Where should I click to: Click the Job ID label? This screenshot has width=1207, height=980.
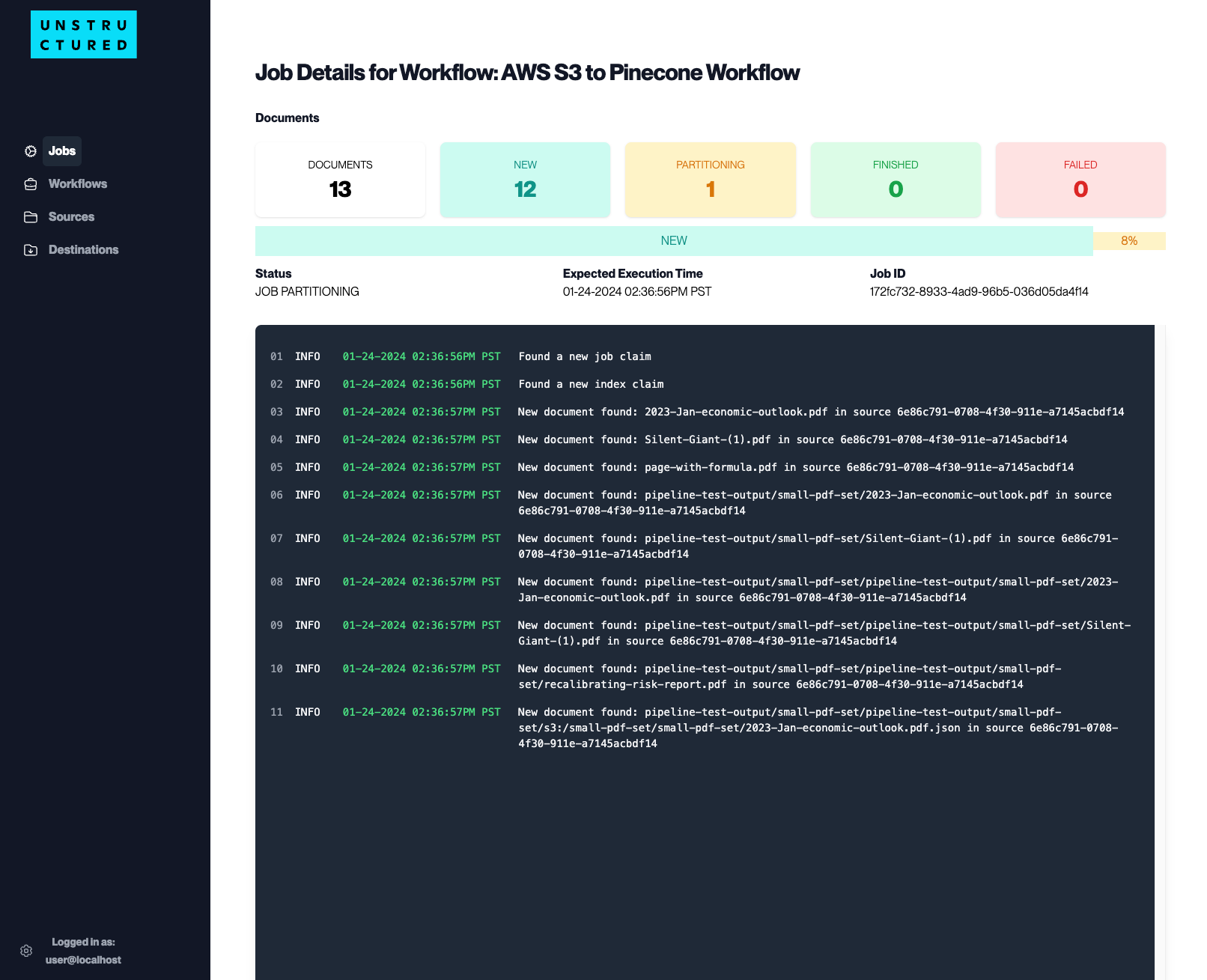pyautogui.click(x=888, y=274)
